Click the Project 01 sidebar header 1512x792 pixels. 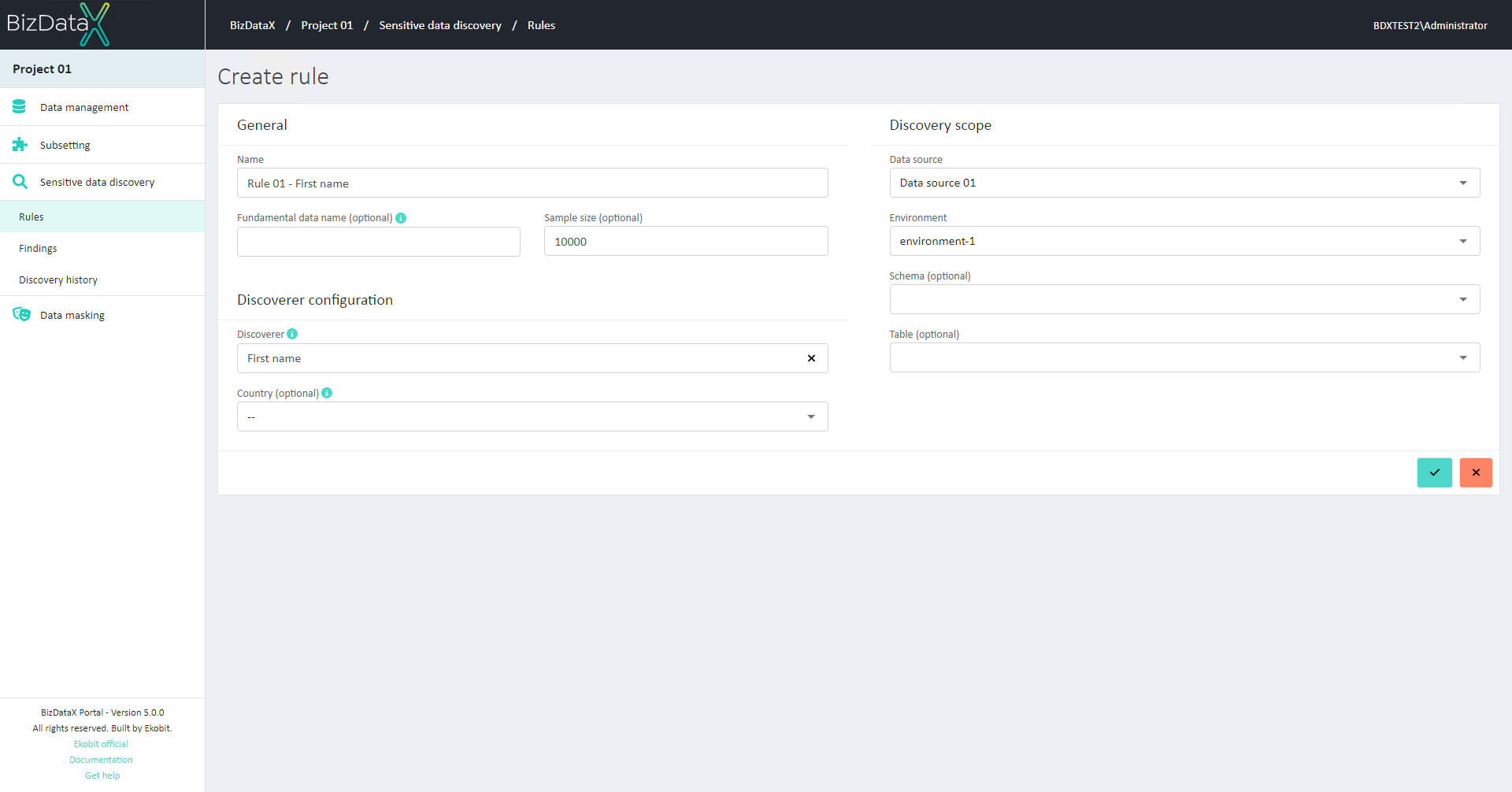coord(102,68)
